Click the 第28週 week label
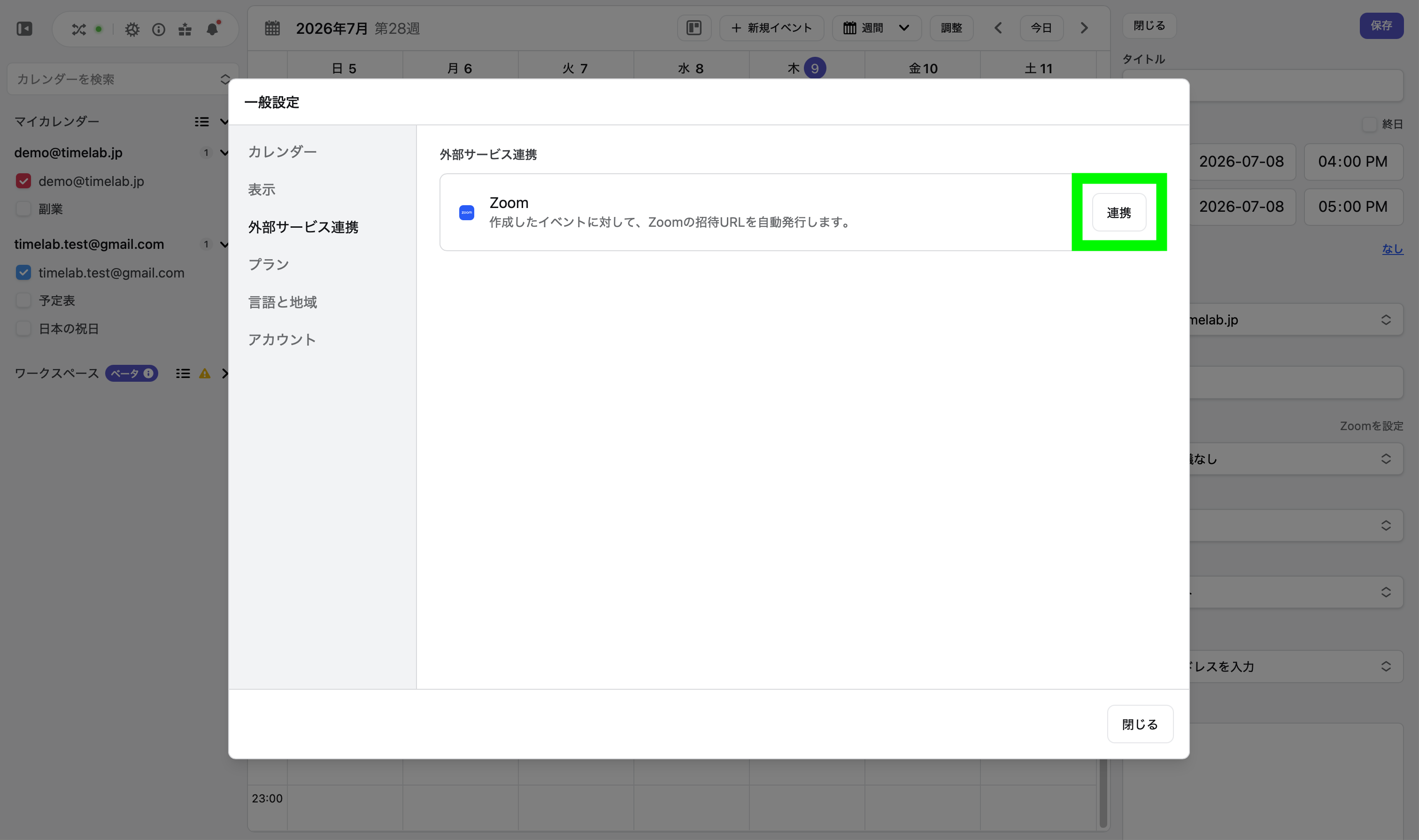The image size is (1419, 840). point(397,28)
